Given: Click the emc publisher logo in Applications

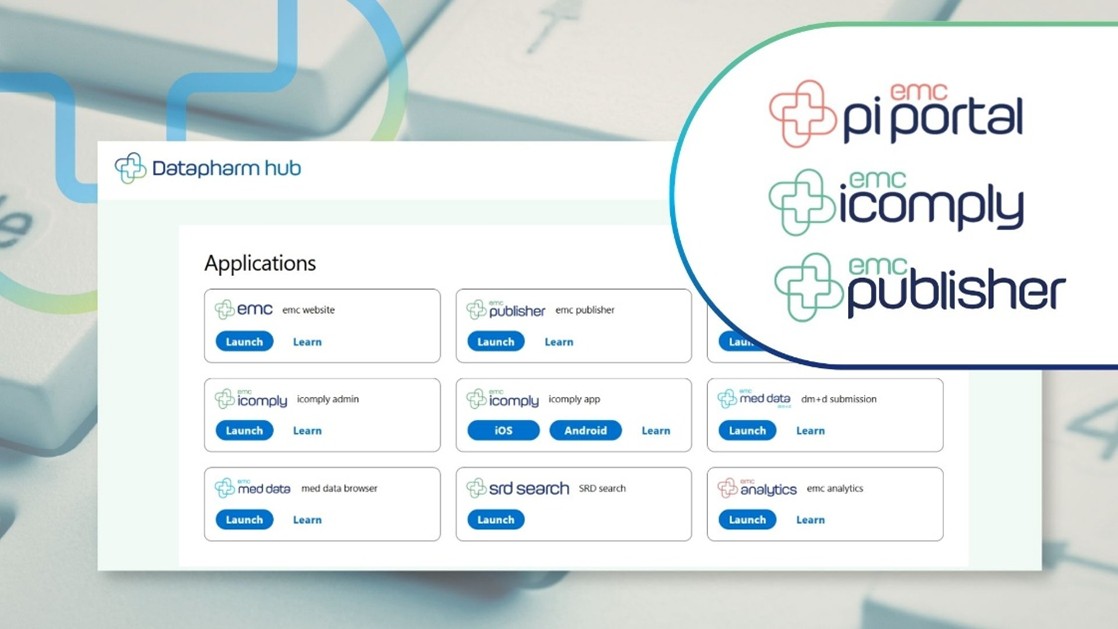Looking at the screenshot, I should pyautogui.click(x=506, y=310).
